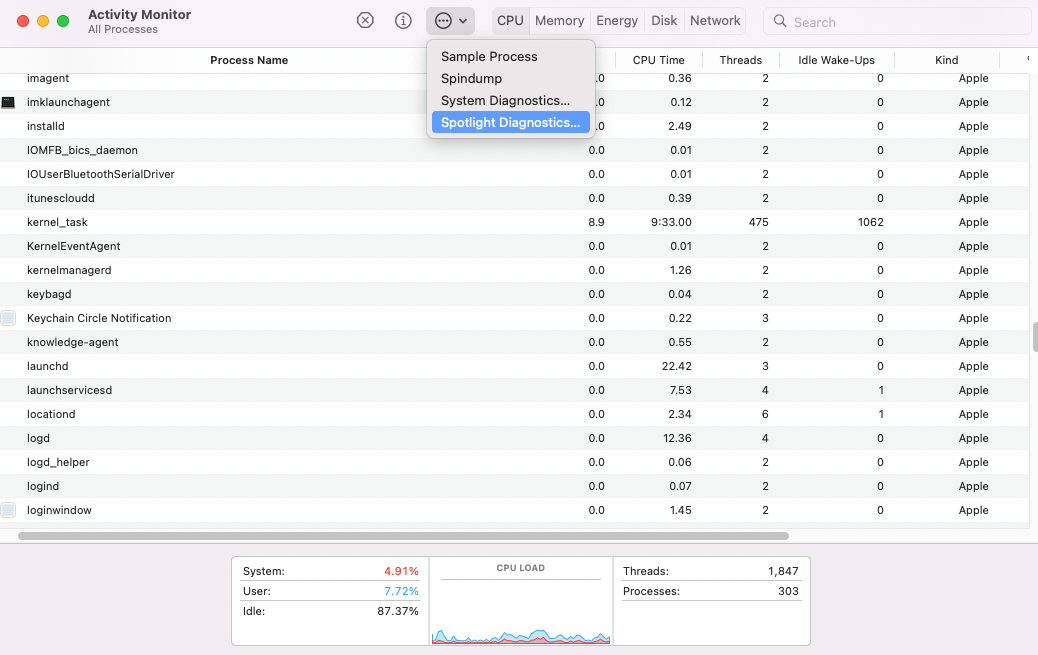
Task: Click the vertical scrollbar thumb at right edge
Action: coord(1035,337)
